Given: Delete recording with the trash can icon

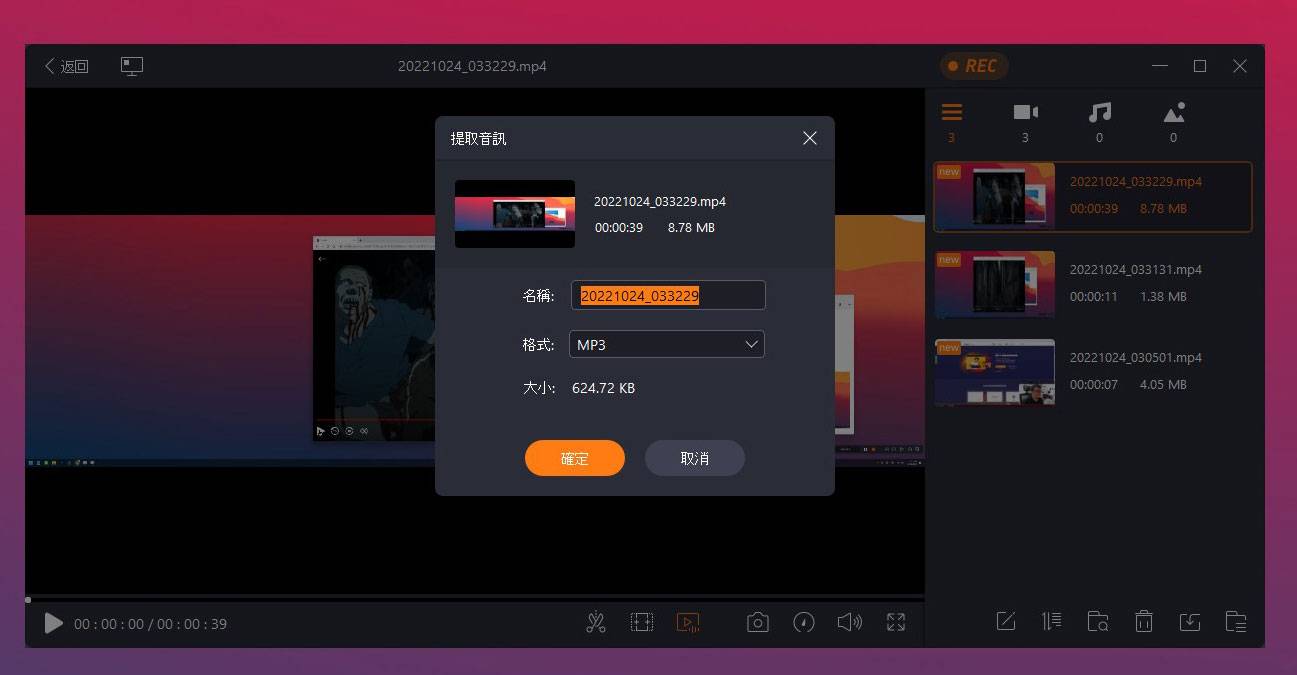Looking at the screenshot, I should coord(1144,622).
